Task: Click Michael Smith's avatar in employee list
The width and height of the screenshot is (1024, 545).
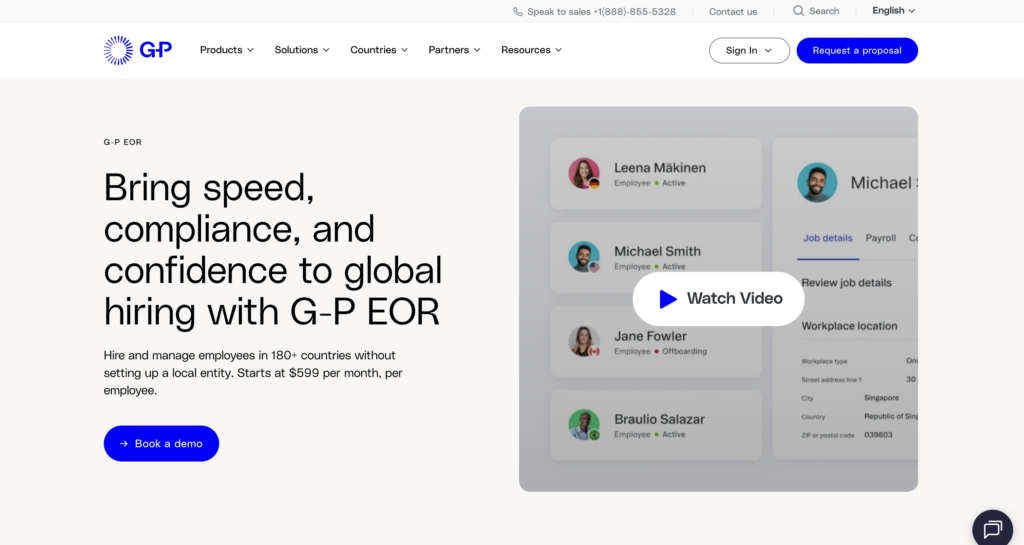Action: (584, 257)
